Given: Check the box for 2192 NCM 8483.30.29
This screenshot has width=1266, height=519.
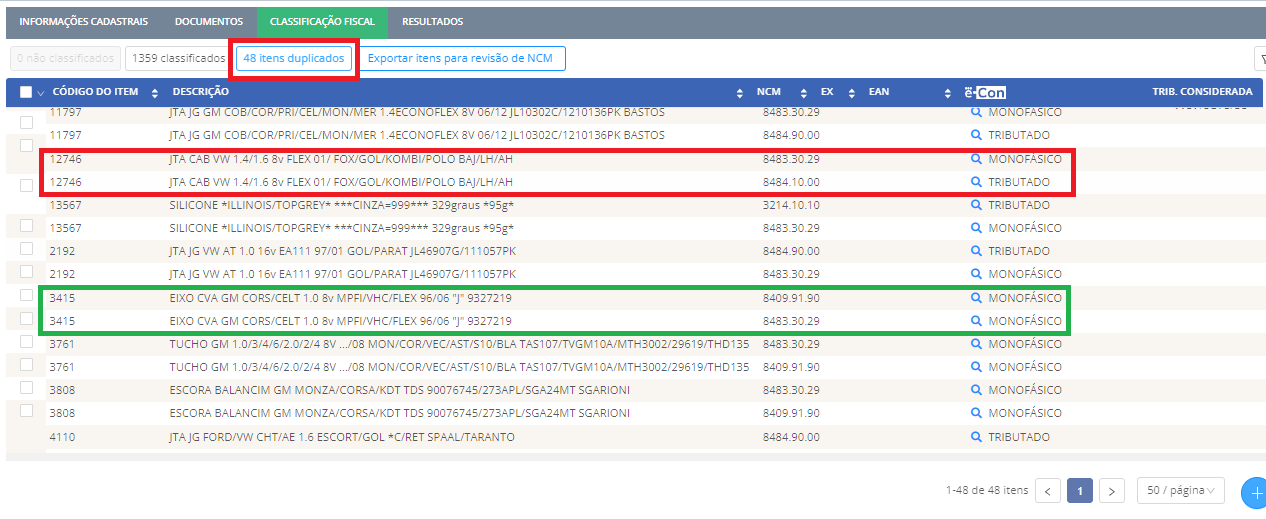Looking at the screenshot, I should tap(26, 272).
